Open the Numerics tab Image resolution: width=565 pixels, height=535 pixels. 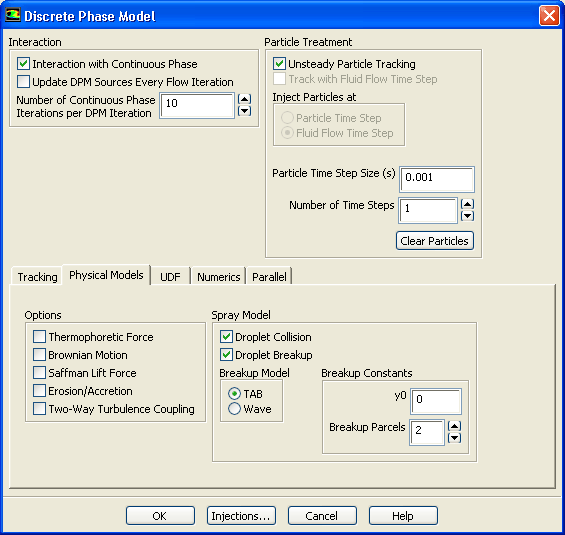pos(218,277)
